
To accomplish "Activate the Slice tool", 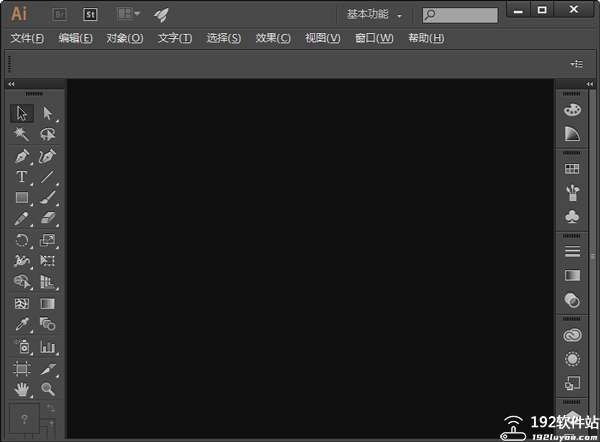I will (x=47, y=369).
